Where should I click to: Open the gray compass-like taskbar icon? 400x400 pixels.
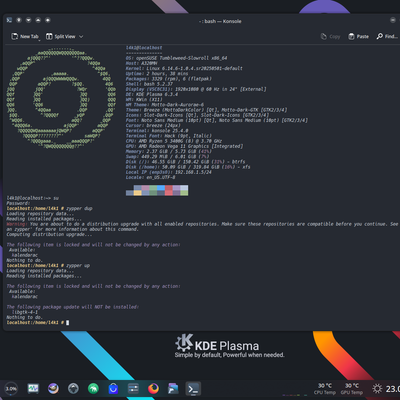click(x=73, y=388)
